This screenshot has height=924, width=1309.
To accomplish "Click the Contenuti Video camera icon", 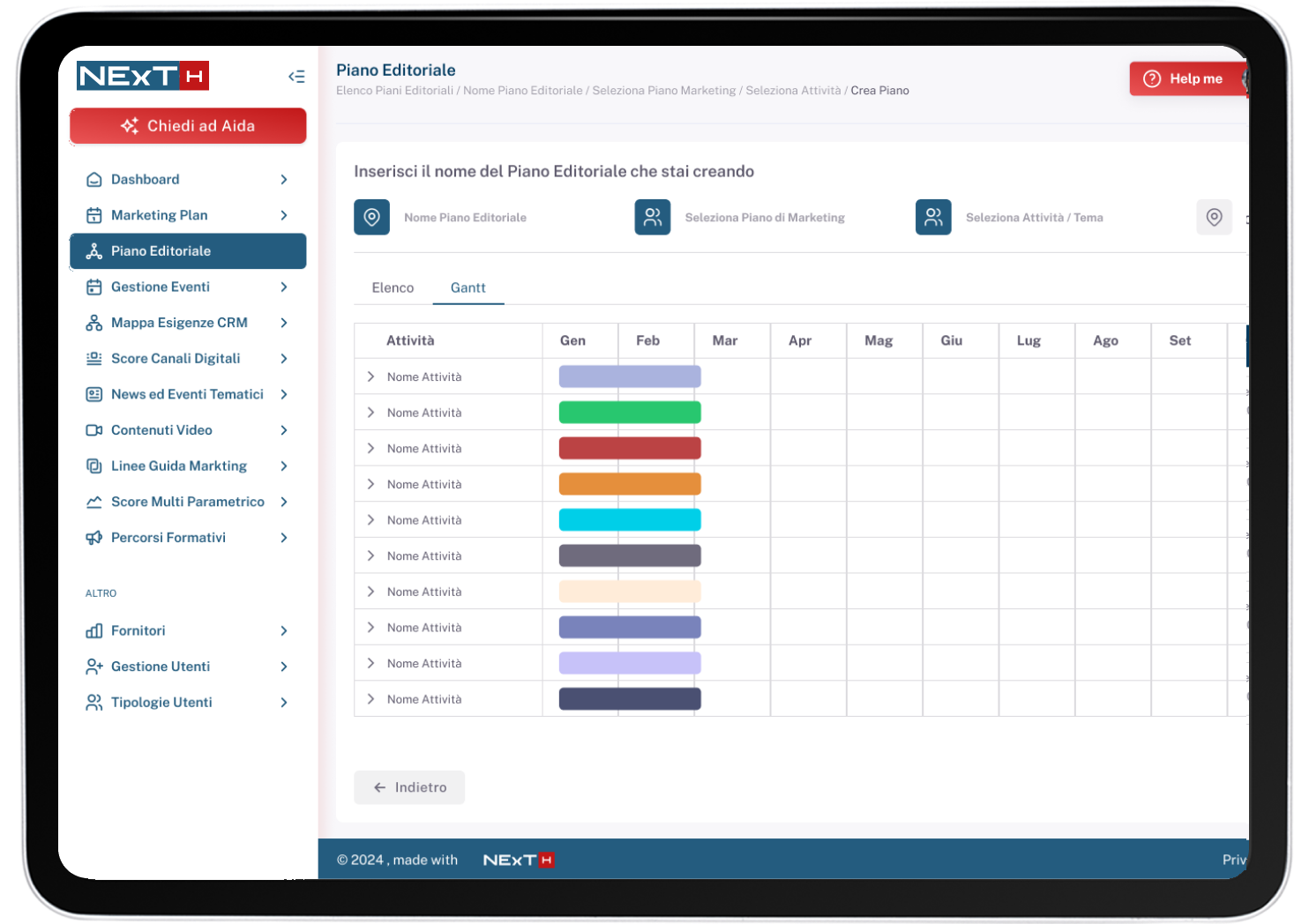I will 93,430.
